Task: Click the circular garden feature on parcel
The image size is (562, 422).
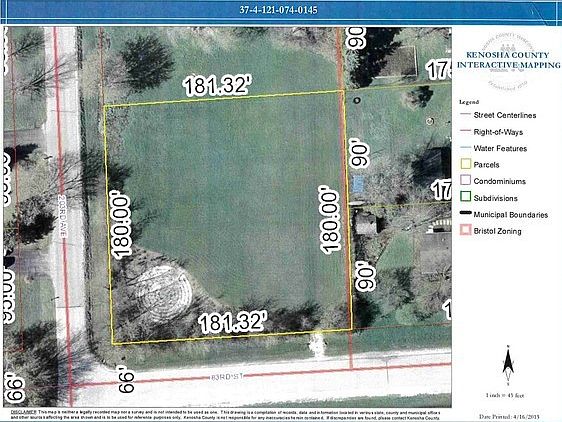Action: (x=162, y=294)
